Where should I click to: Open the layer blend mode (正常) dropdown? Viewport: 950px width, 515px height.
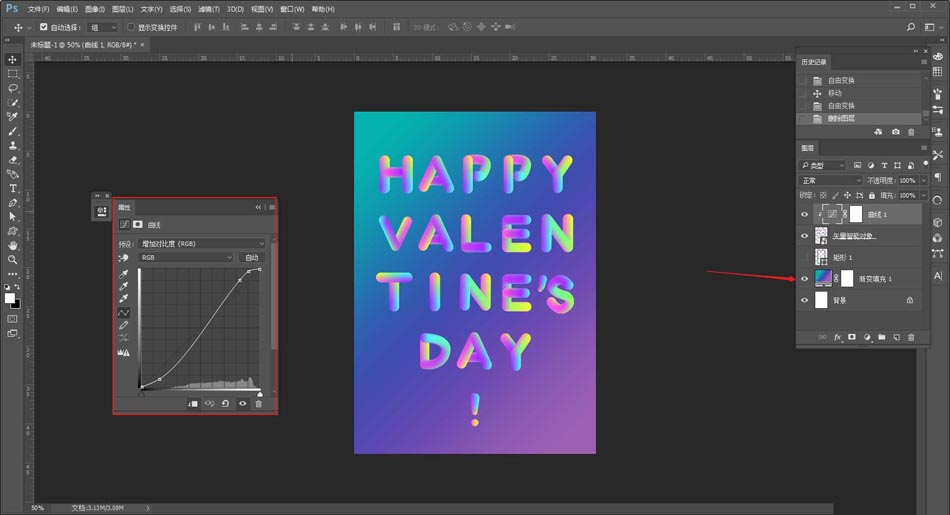[x=830, y=180]
